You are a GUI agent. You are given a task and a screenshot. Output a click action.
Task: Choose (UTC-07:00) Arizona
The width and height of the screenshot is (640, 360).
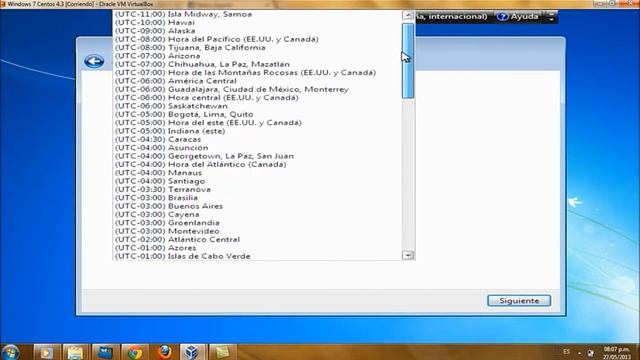pos(257,56)
